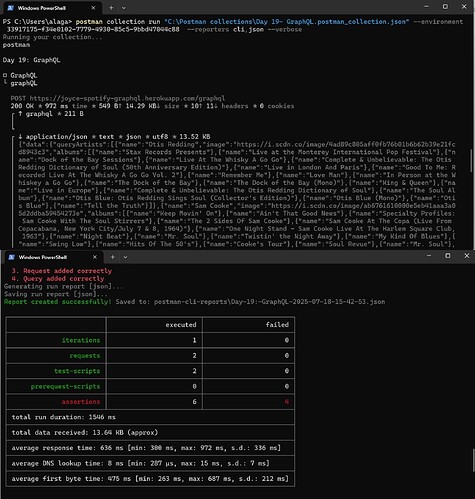Viewport: 475px width, 499px height.
Task: Click the 'test-scripts' row label
Action: click(x=77, y=371)
